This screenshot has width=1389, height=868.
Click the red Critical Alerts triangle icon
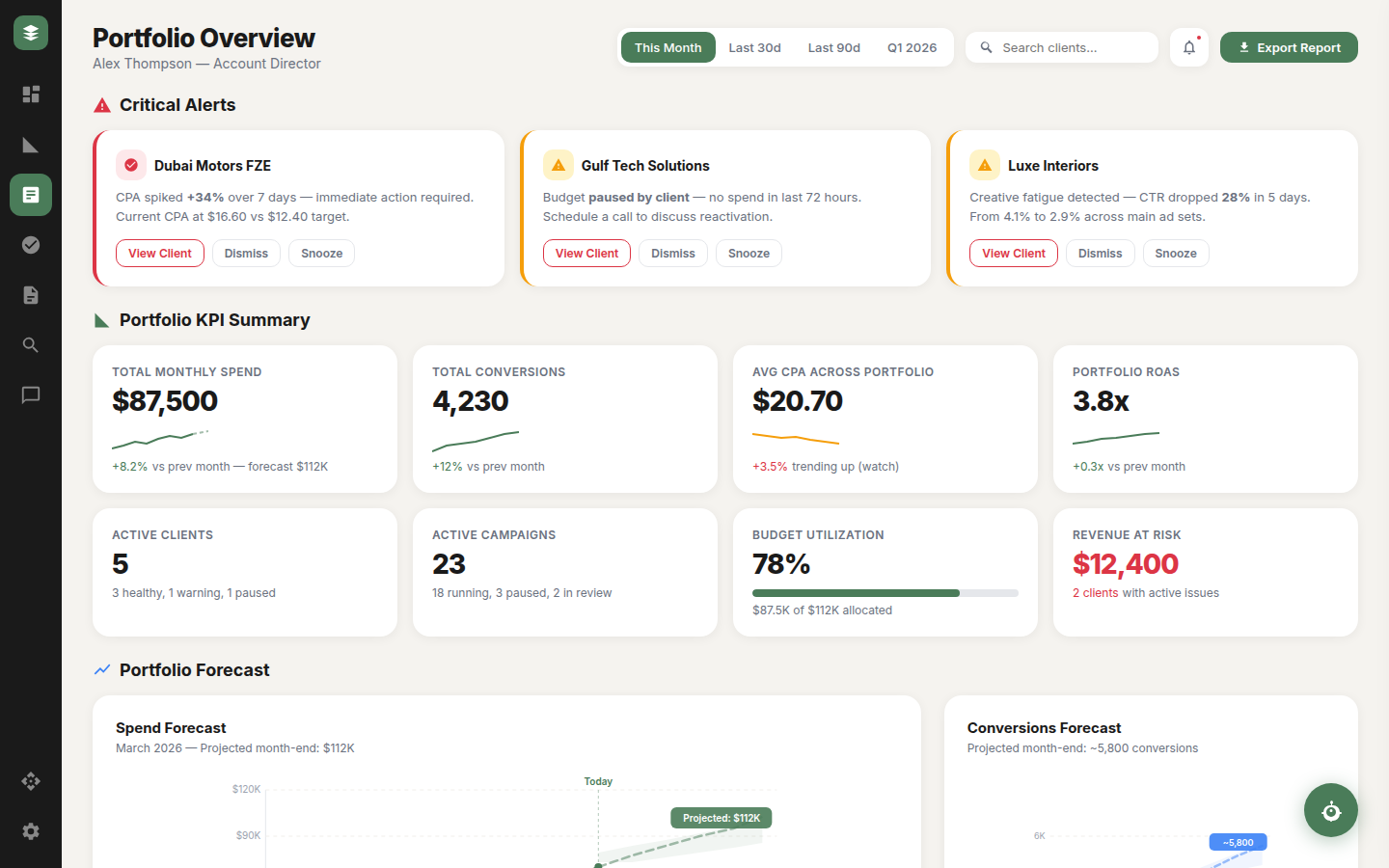click(x=102, y=105)
